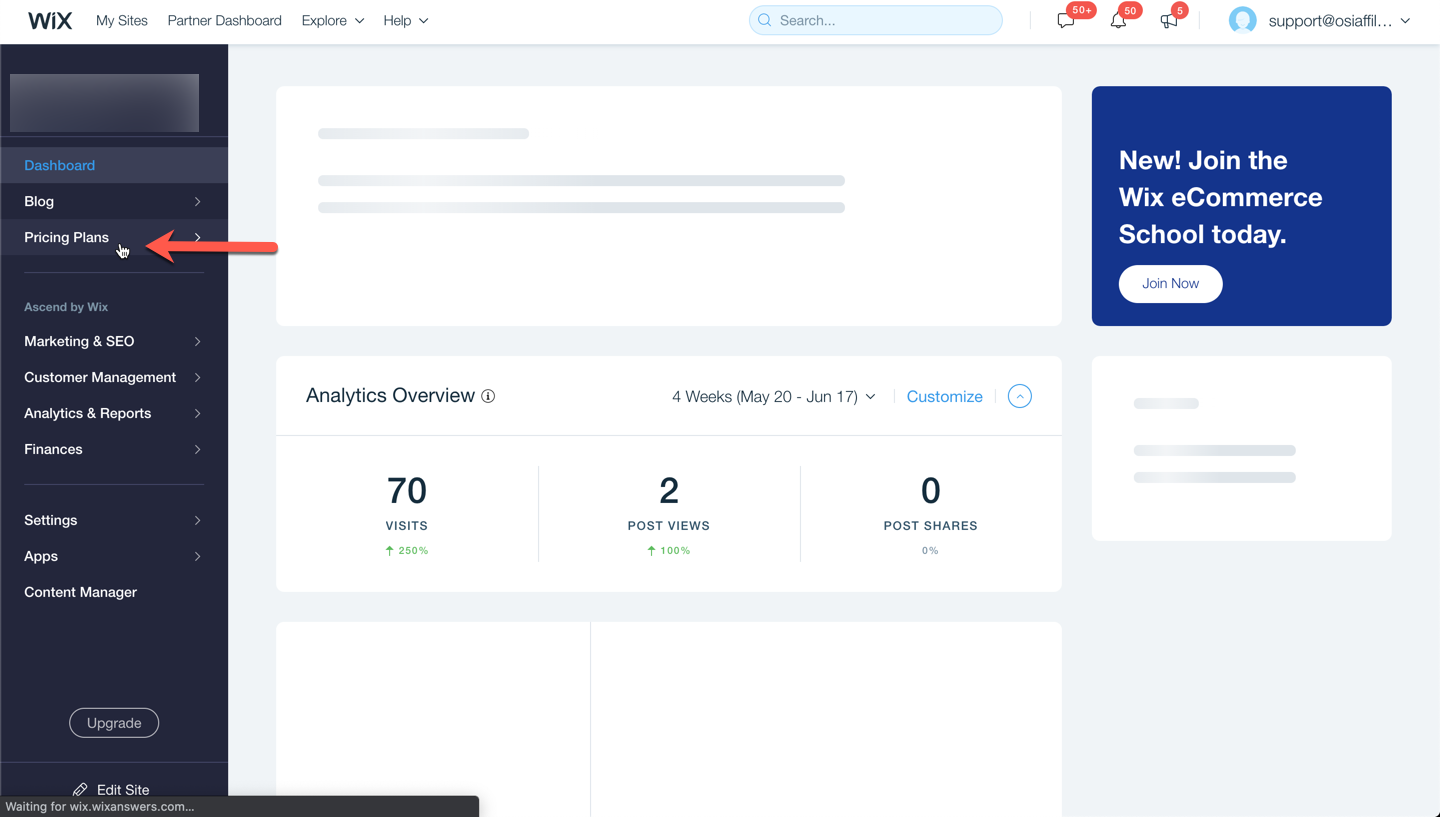The width and height of the screenshot is (1440, 817).
Task: Open the notifications bell
Action: (1118, 20)
